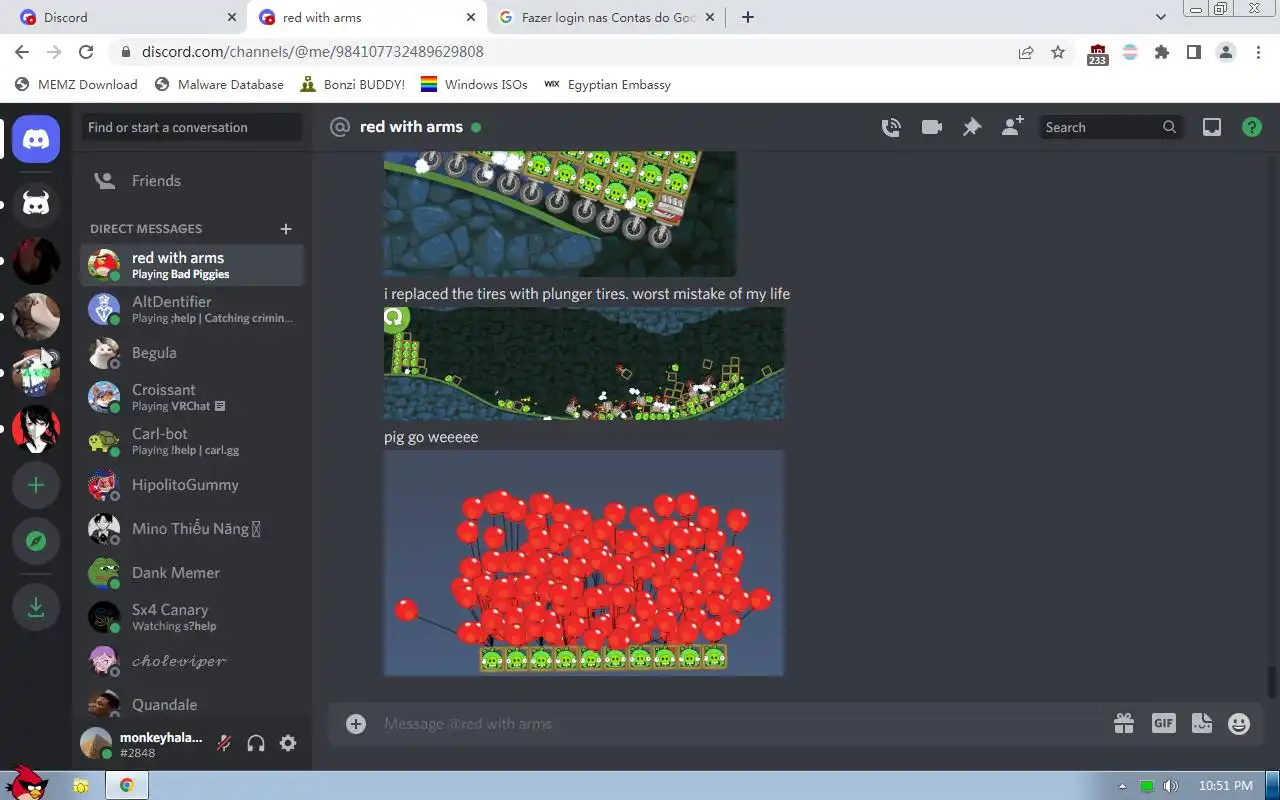Go back in browser
The image size is (1280, 800).
(x=22, y=52)
